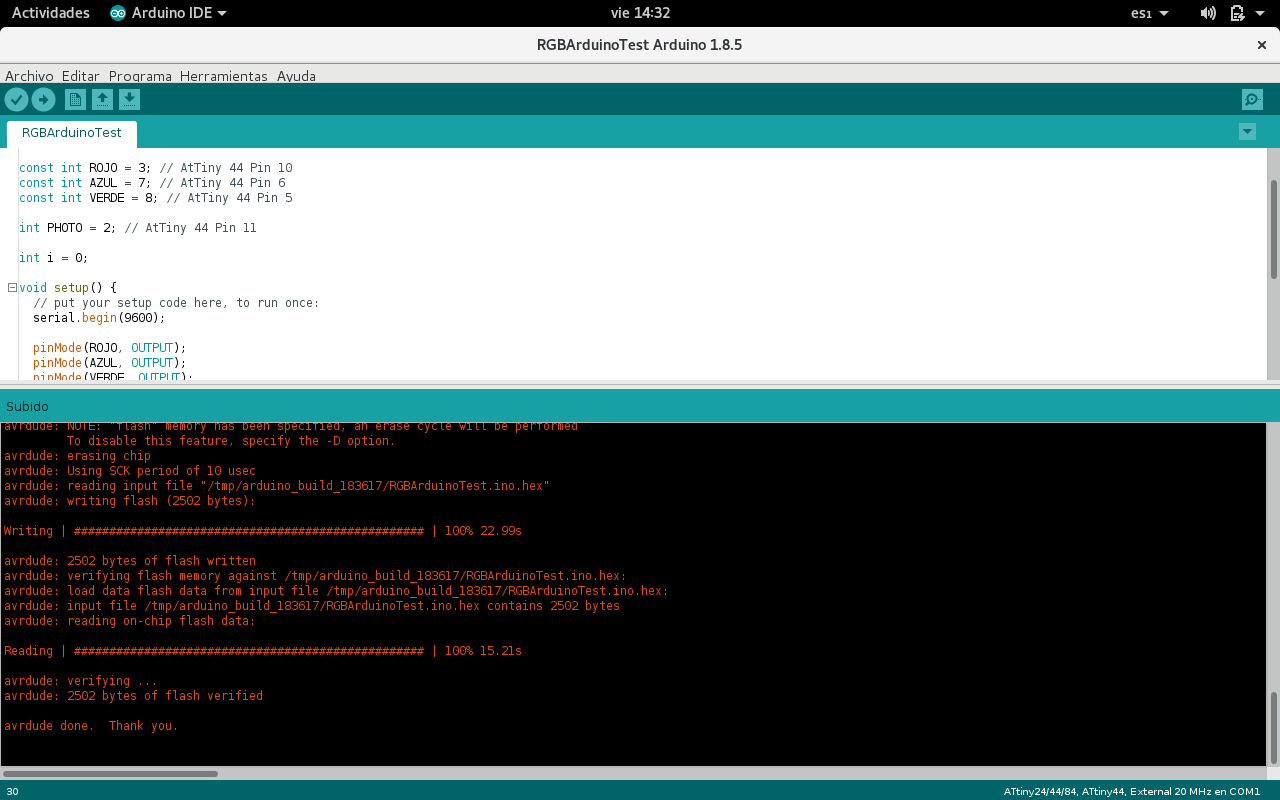Click the line number 30 in status bar

pos(12,792)
